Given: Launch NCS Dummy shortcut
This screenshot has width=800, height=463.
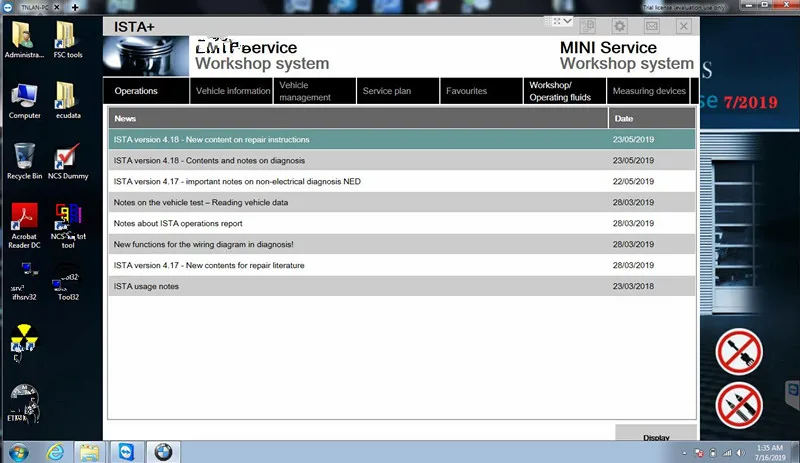Looking at the screenshot, I should pos(68,161).
